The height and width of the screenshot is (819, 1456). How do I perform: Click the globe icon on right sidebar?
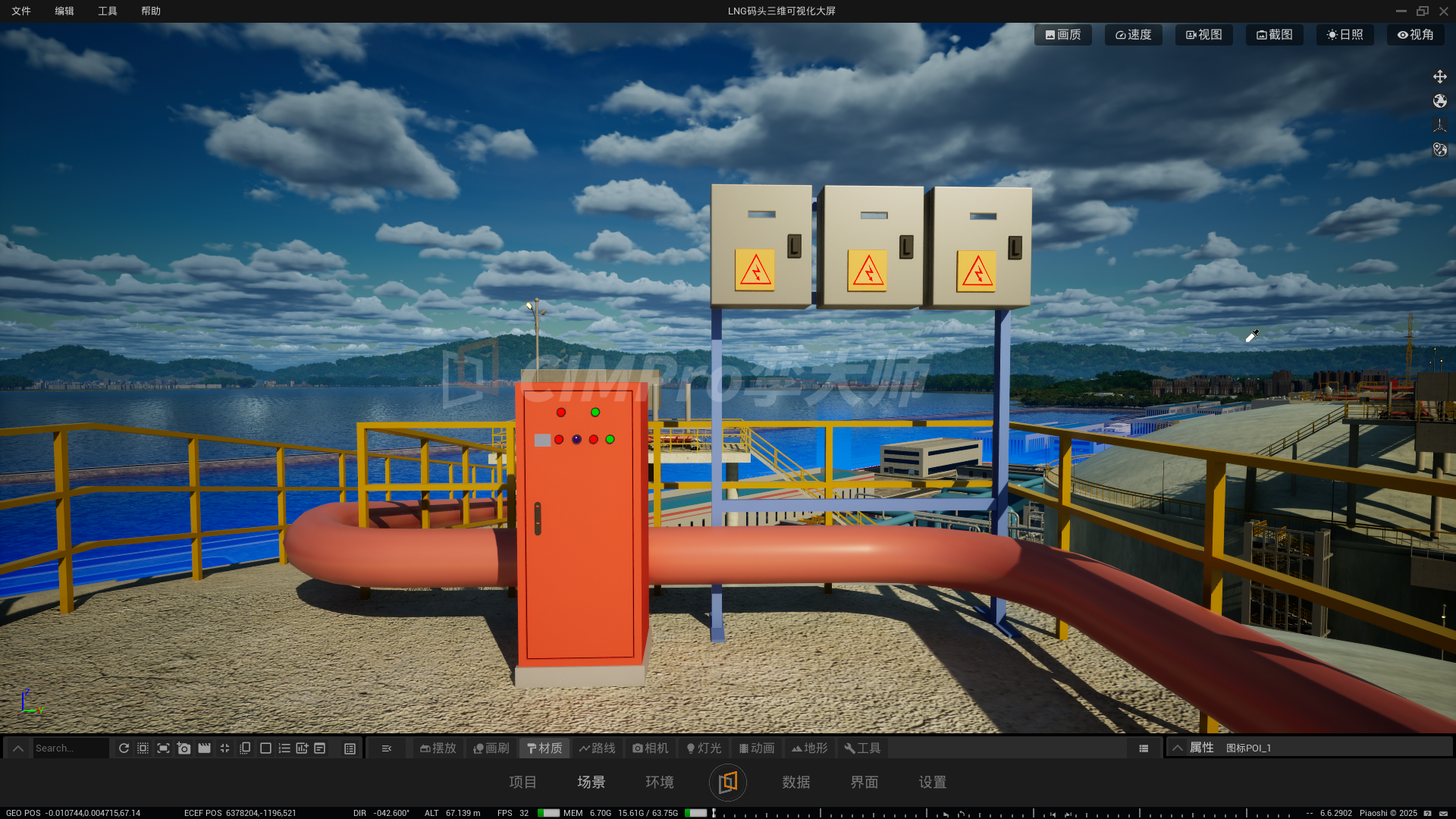(x=1439, y=101)
